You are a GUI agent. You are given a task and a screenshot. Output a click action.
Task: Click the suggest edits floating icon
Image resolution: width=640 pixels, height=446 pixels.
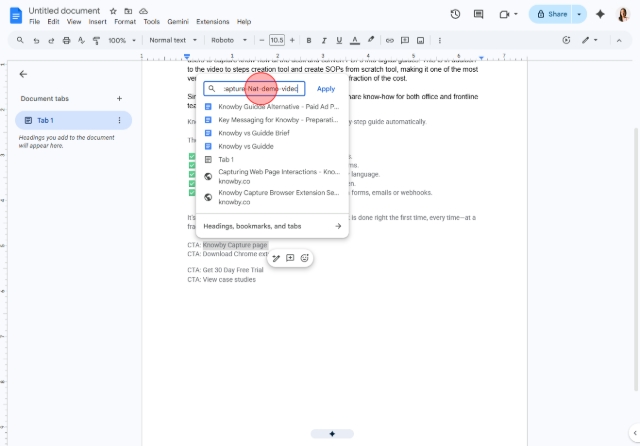point(276,258)
